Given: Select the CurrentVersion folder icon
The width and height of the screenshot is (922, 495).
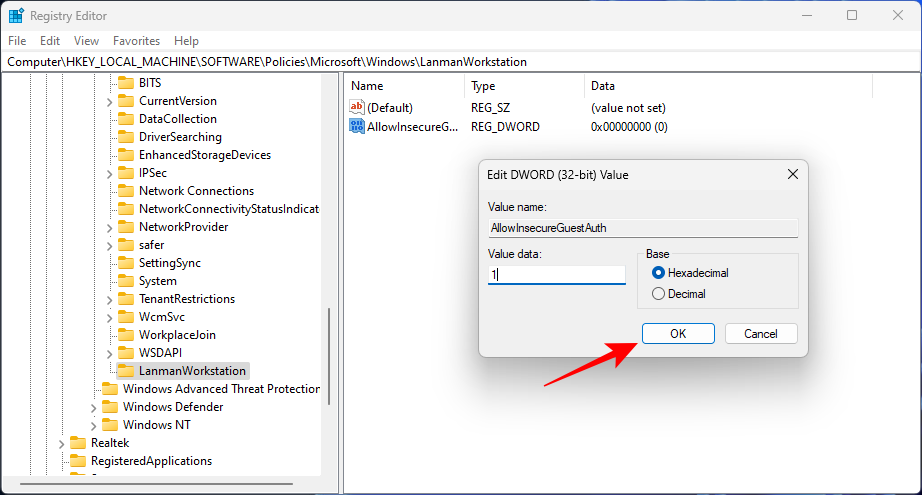Looking at the screenshot, I should [x=126, y=101].
